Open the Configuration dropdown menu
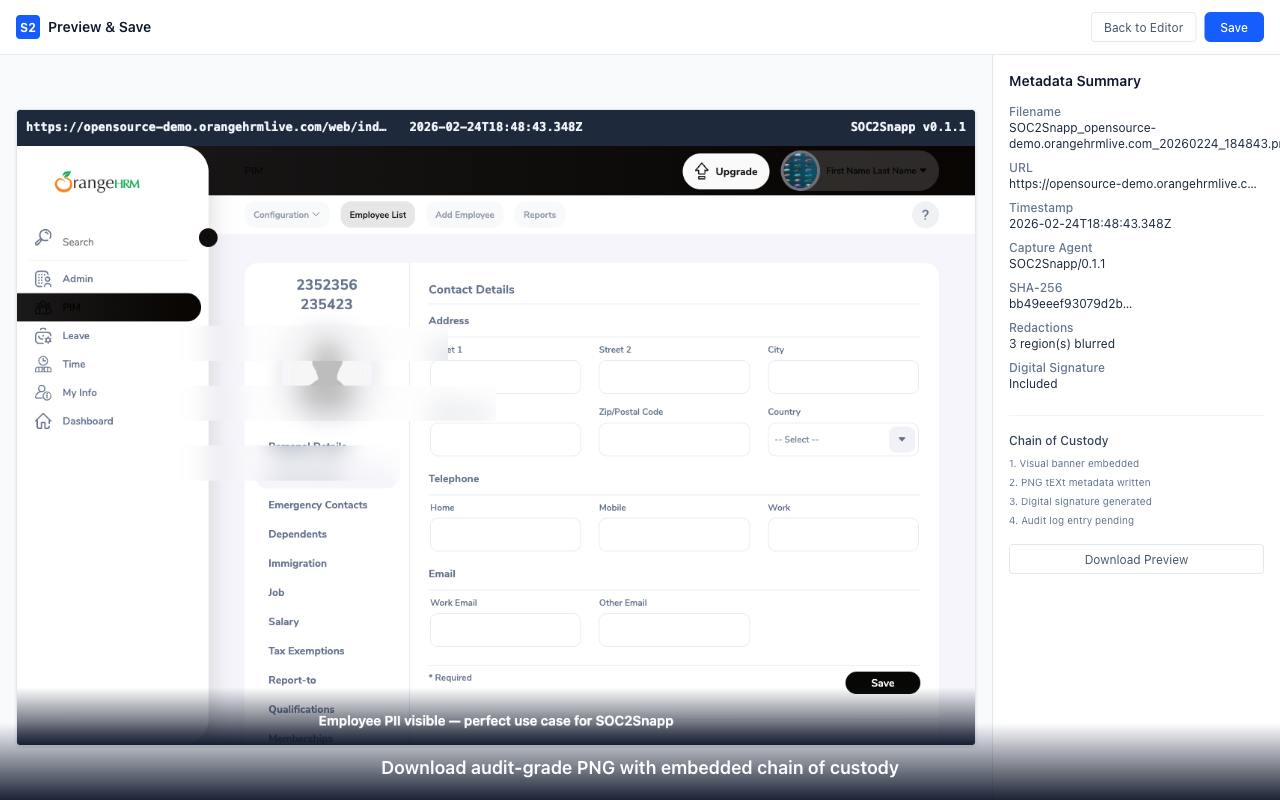Screen dimensions: 1280x800 click(287, 214)
